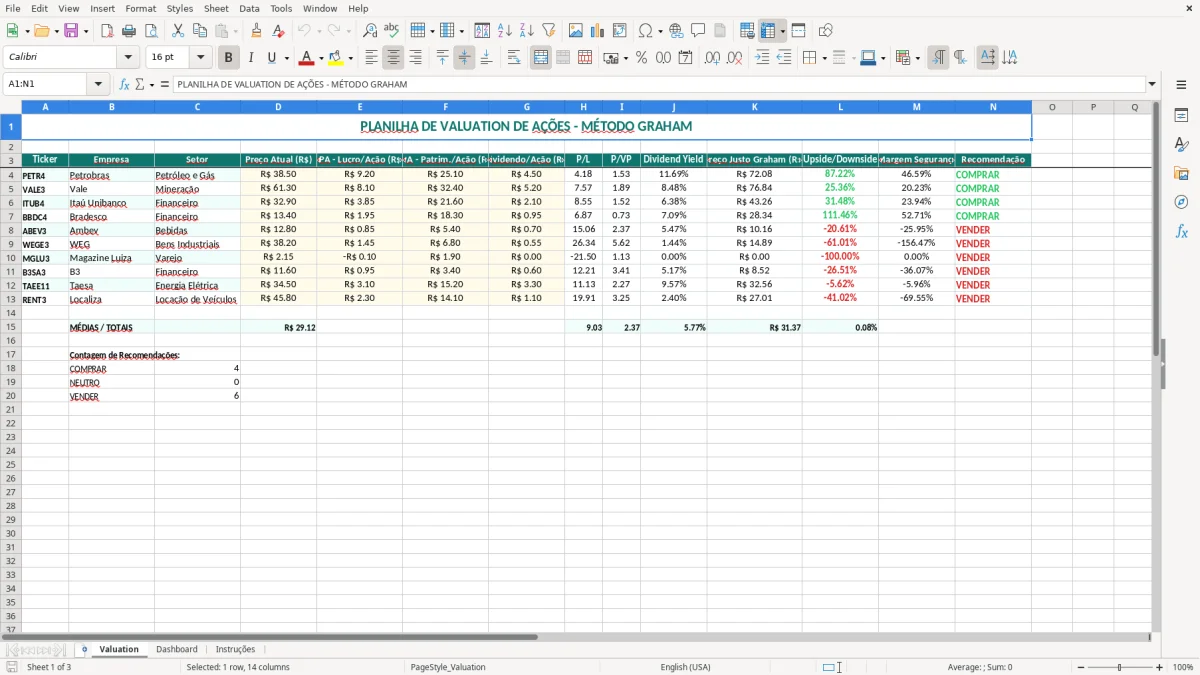Click Delete Decimal Place icon
1200x675 pixels.
click(x=735, y=58)
